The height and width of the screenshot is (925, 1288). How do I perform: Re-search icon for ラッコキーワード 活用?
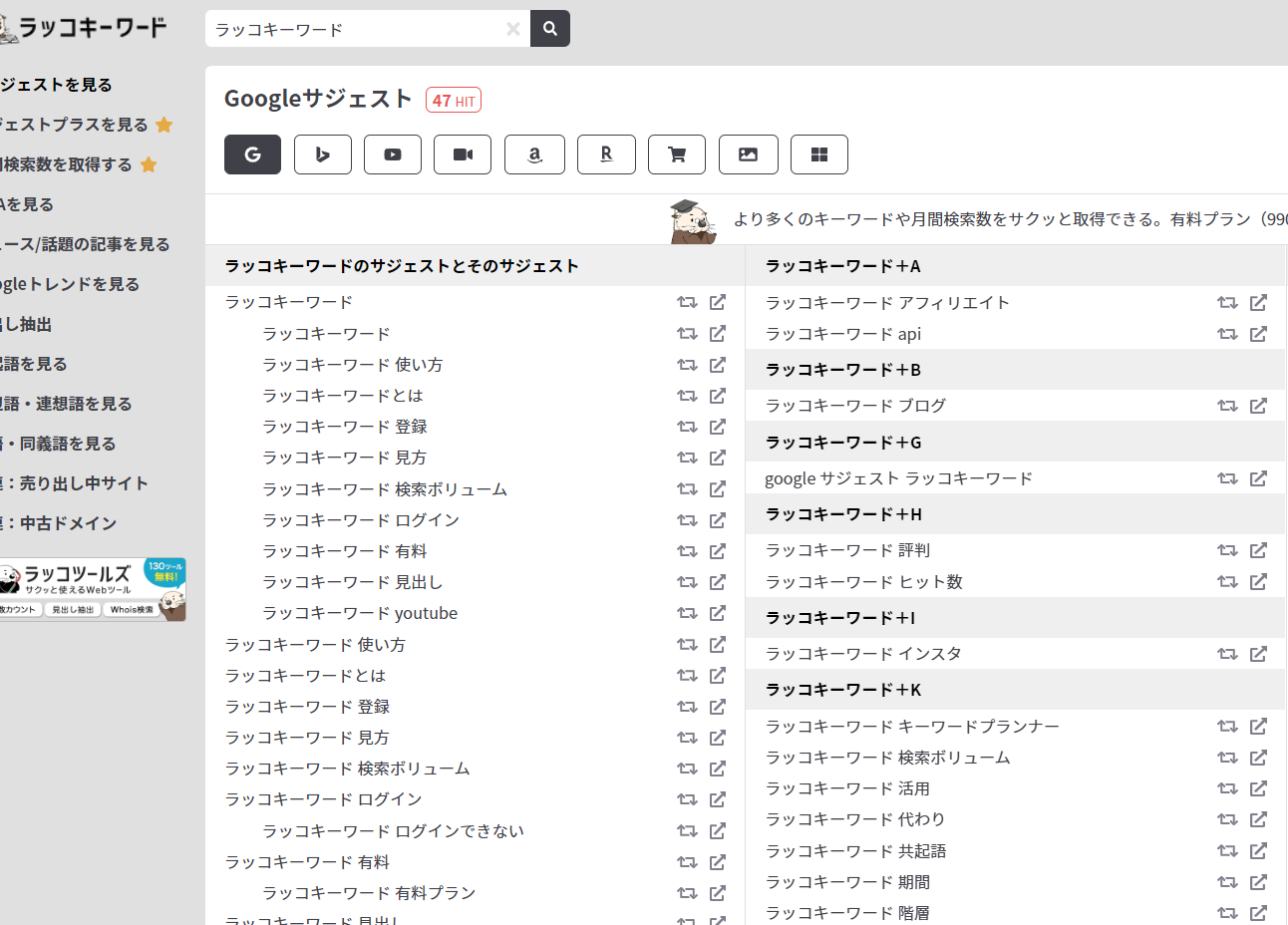(x=1227, y=788)
